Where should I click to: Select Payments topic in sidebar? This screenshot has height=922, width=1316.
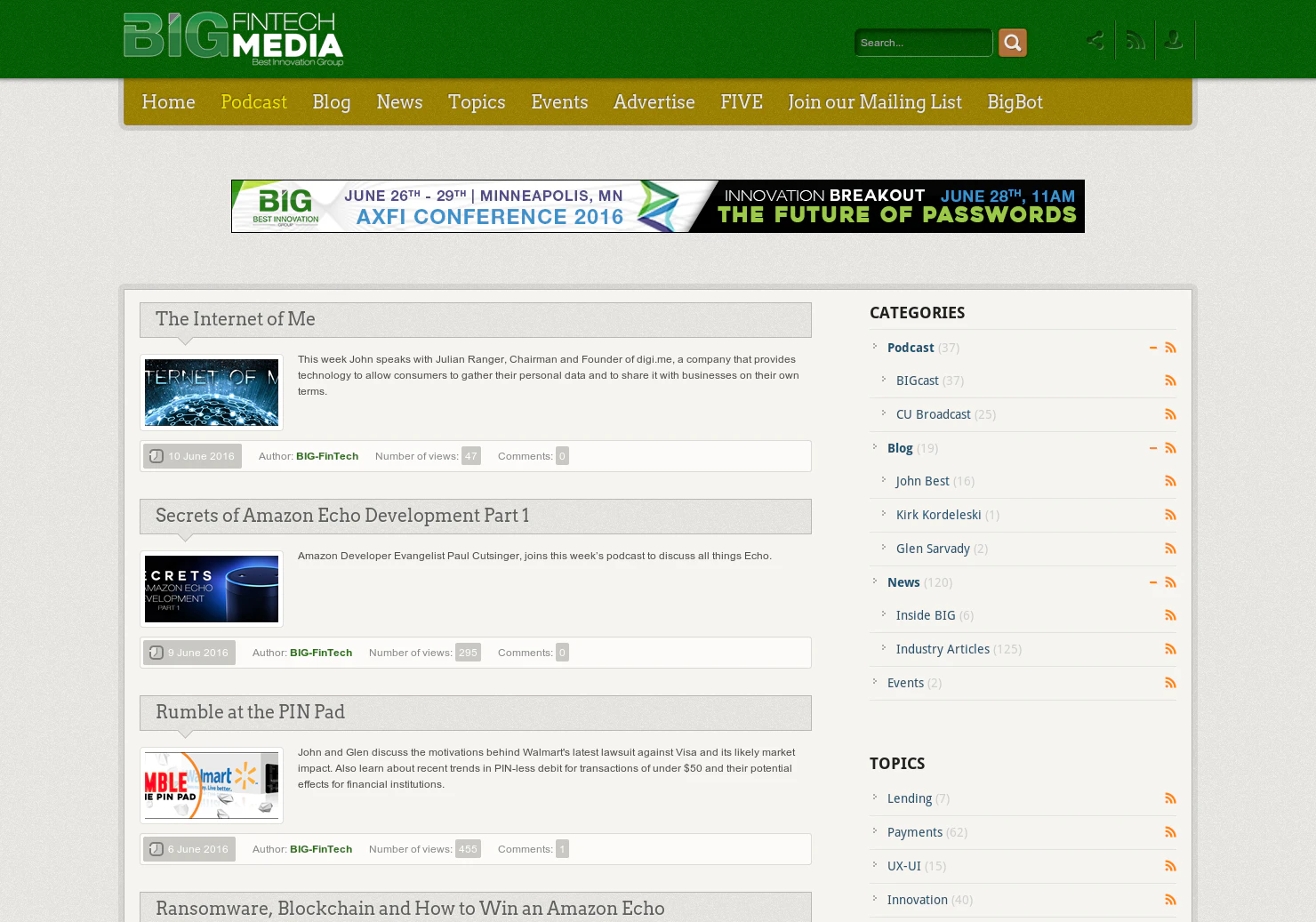[915, 832]
